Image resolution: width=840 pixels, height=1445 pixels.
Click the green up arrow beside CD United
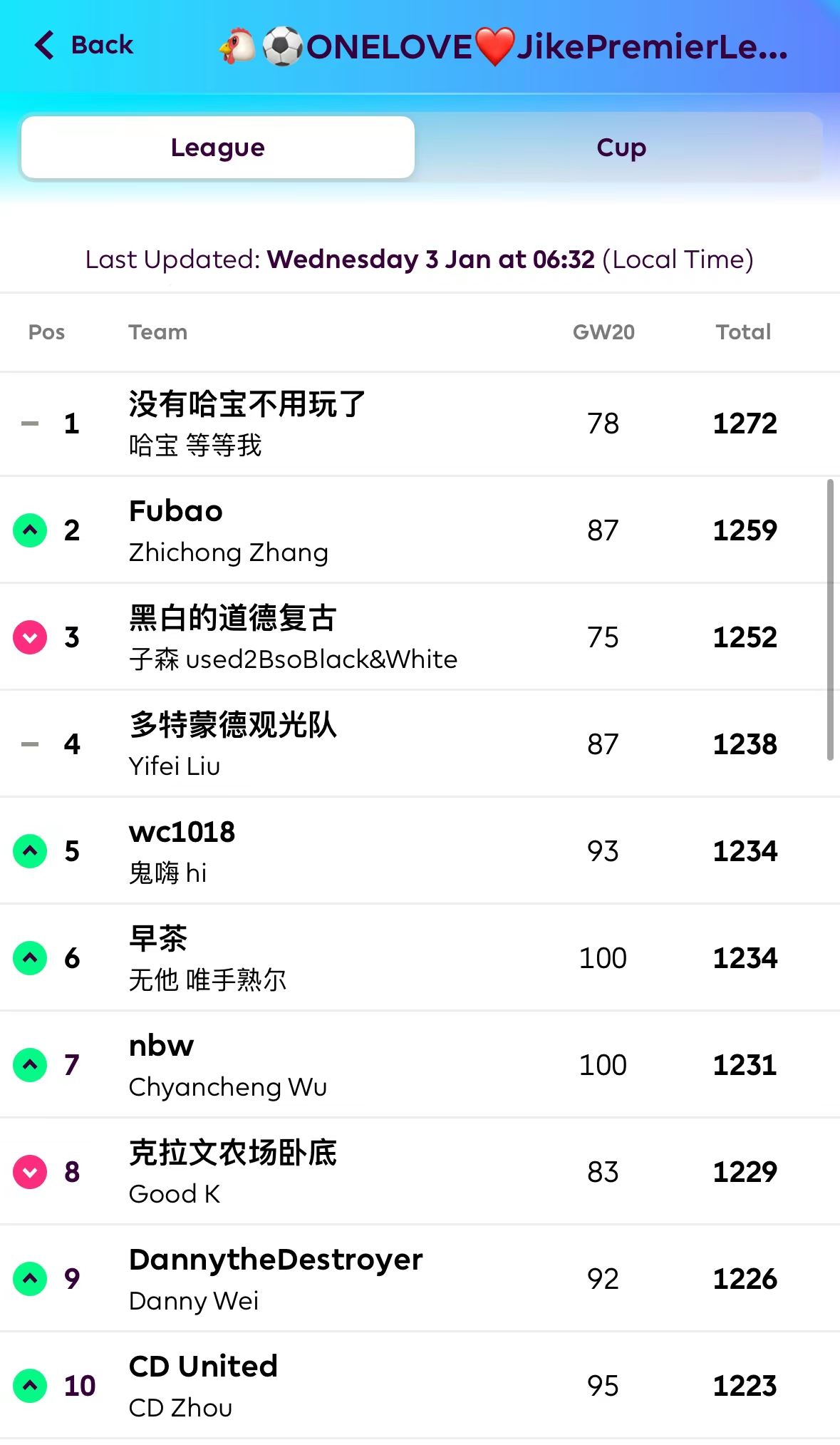pyautogui.click(x=30, y=1386)
